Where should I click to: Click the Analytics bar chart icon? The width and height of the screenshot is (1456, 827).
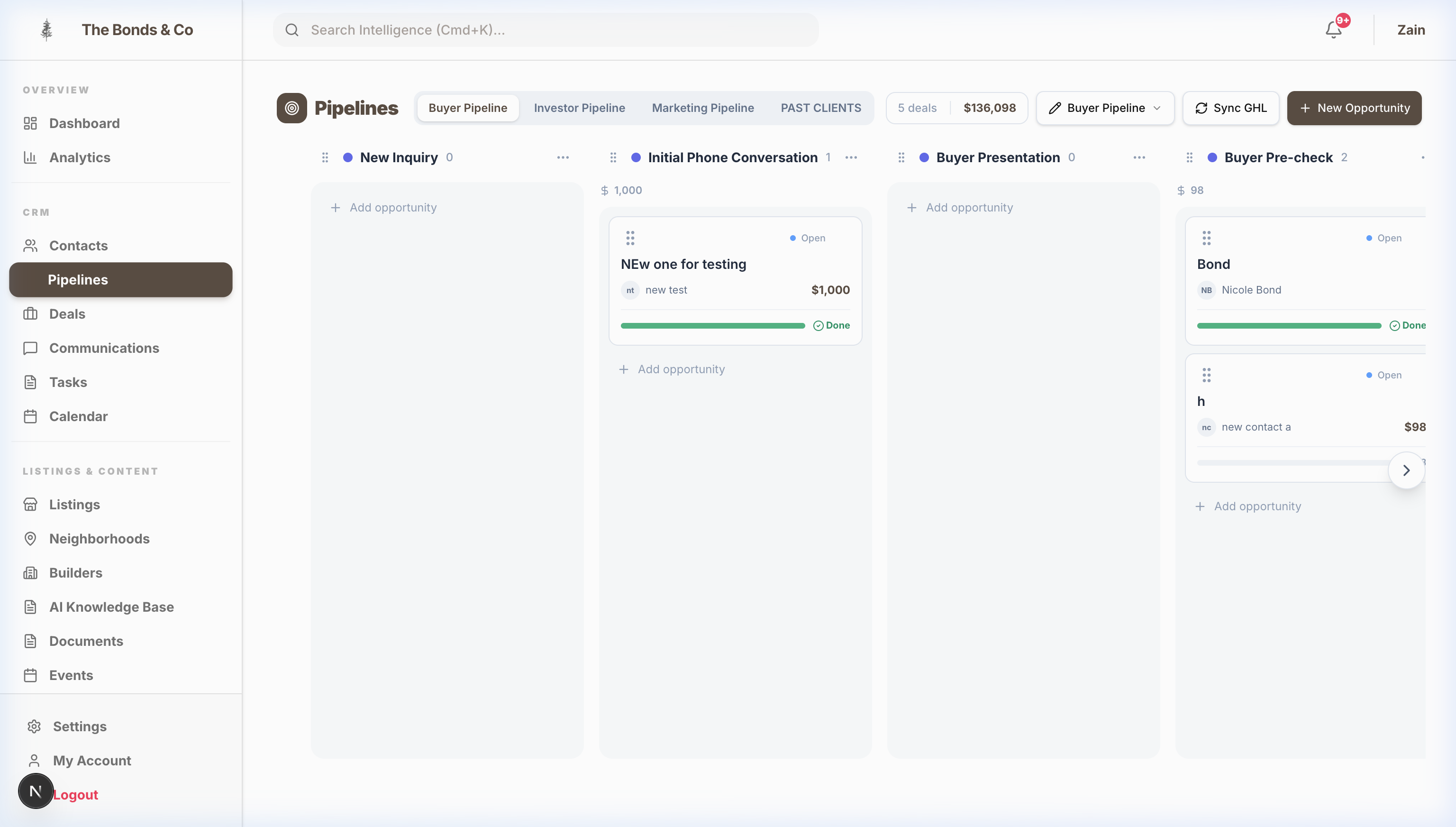30,157
